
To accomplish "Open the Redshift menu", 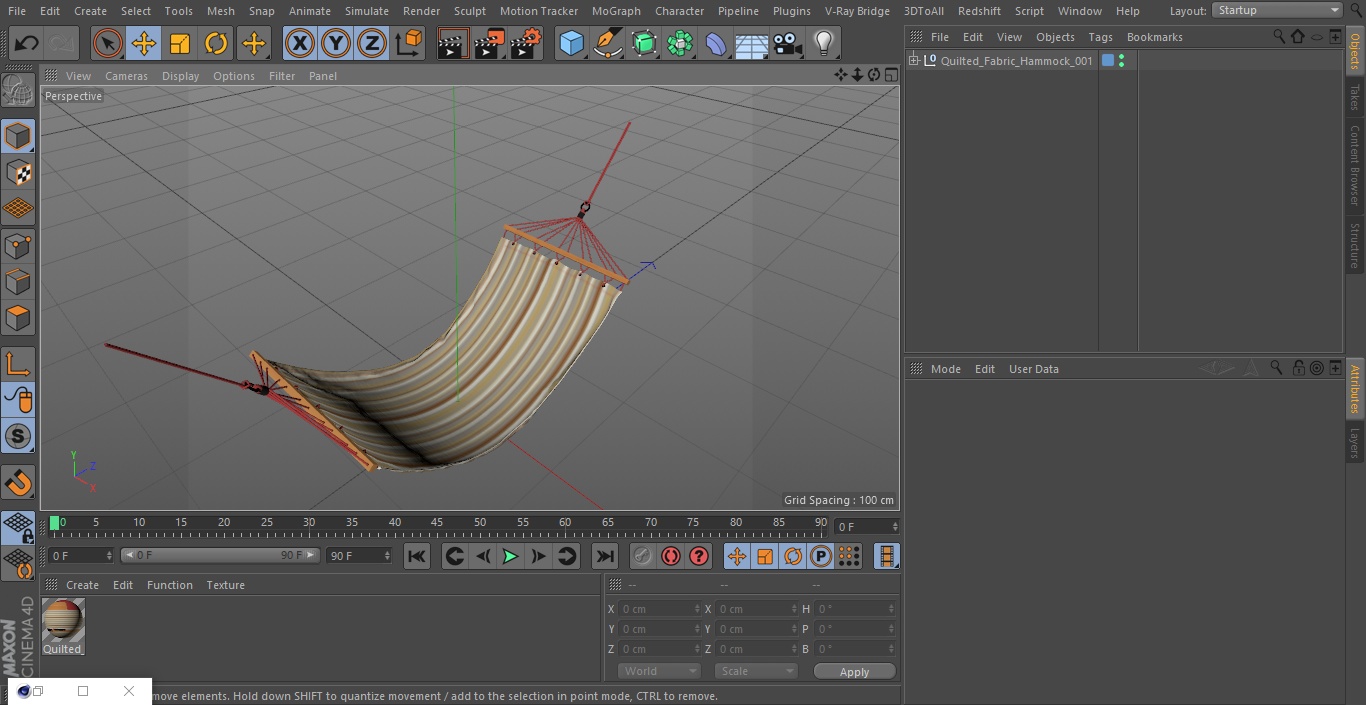I will pos(979,11).
